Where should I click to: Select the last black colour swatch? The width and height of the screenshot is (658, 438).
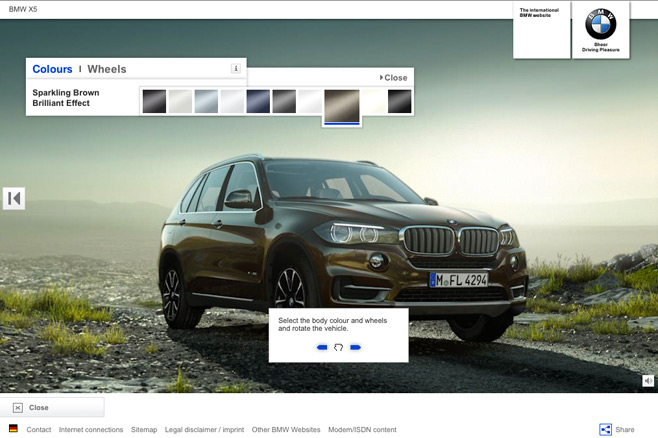tap(400, 101)
